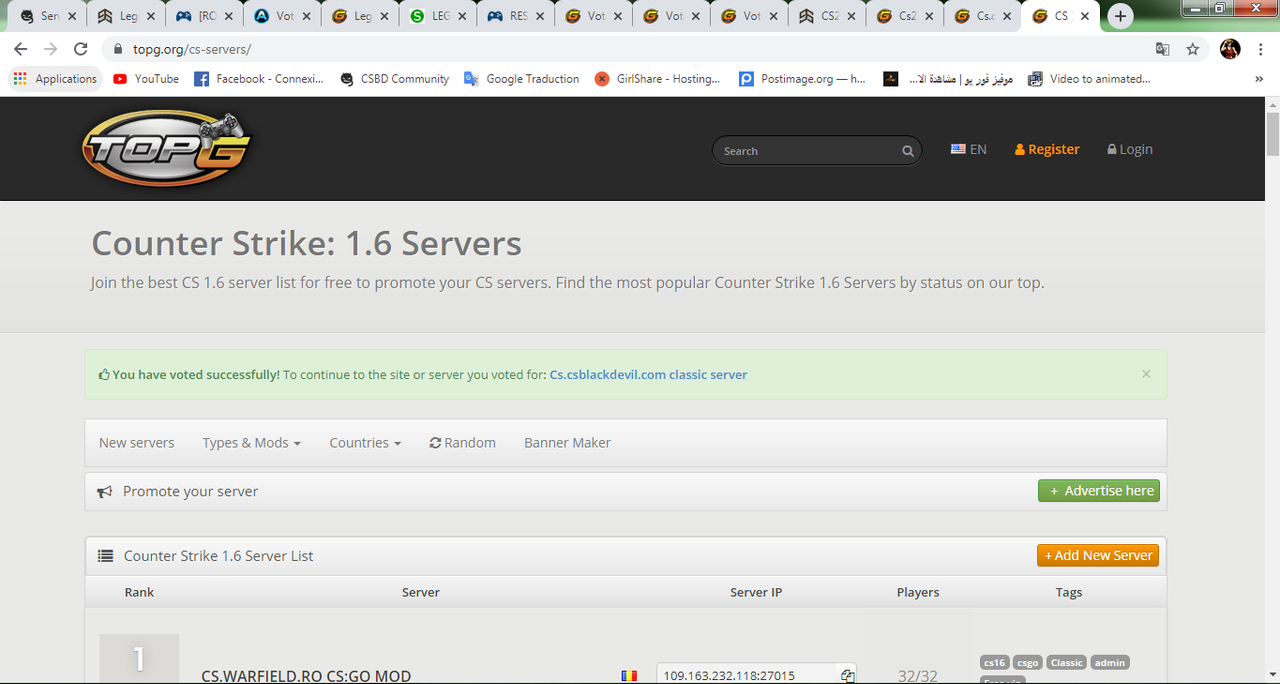
Task: Open the Google Traduction bookmark
Action: click(522, 79)
